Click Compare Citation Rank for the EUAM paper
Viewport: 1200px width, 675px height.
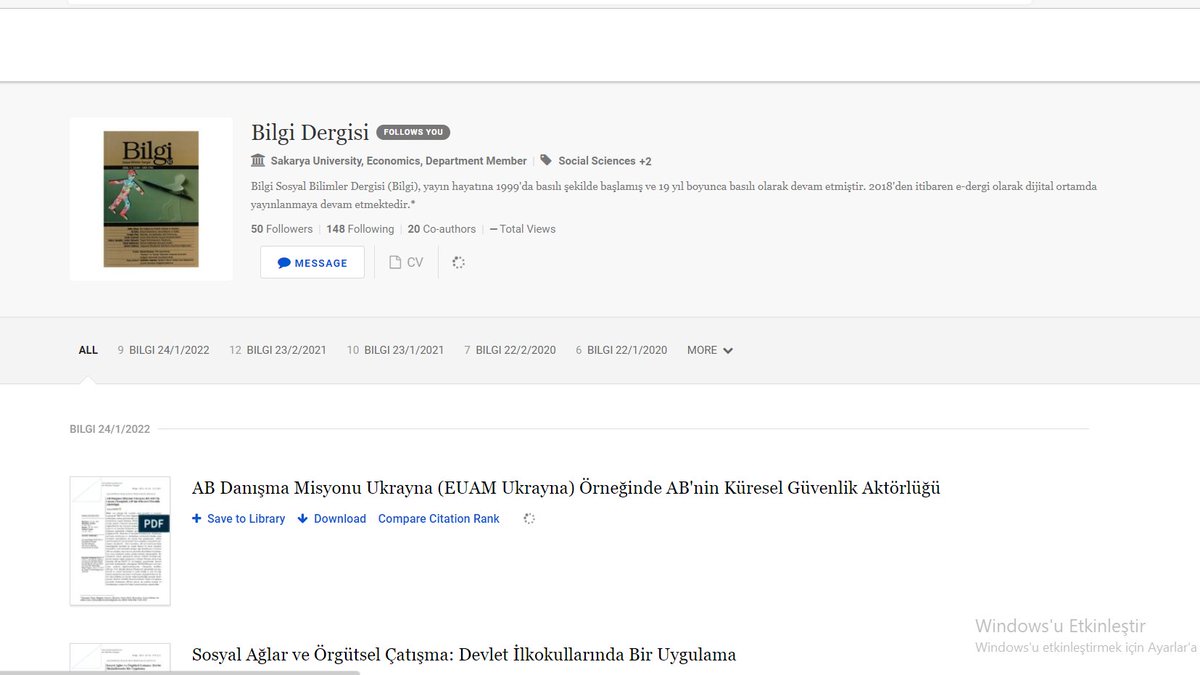(x=439, y=519)
